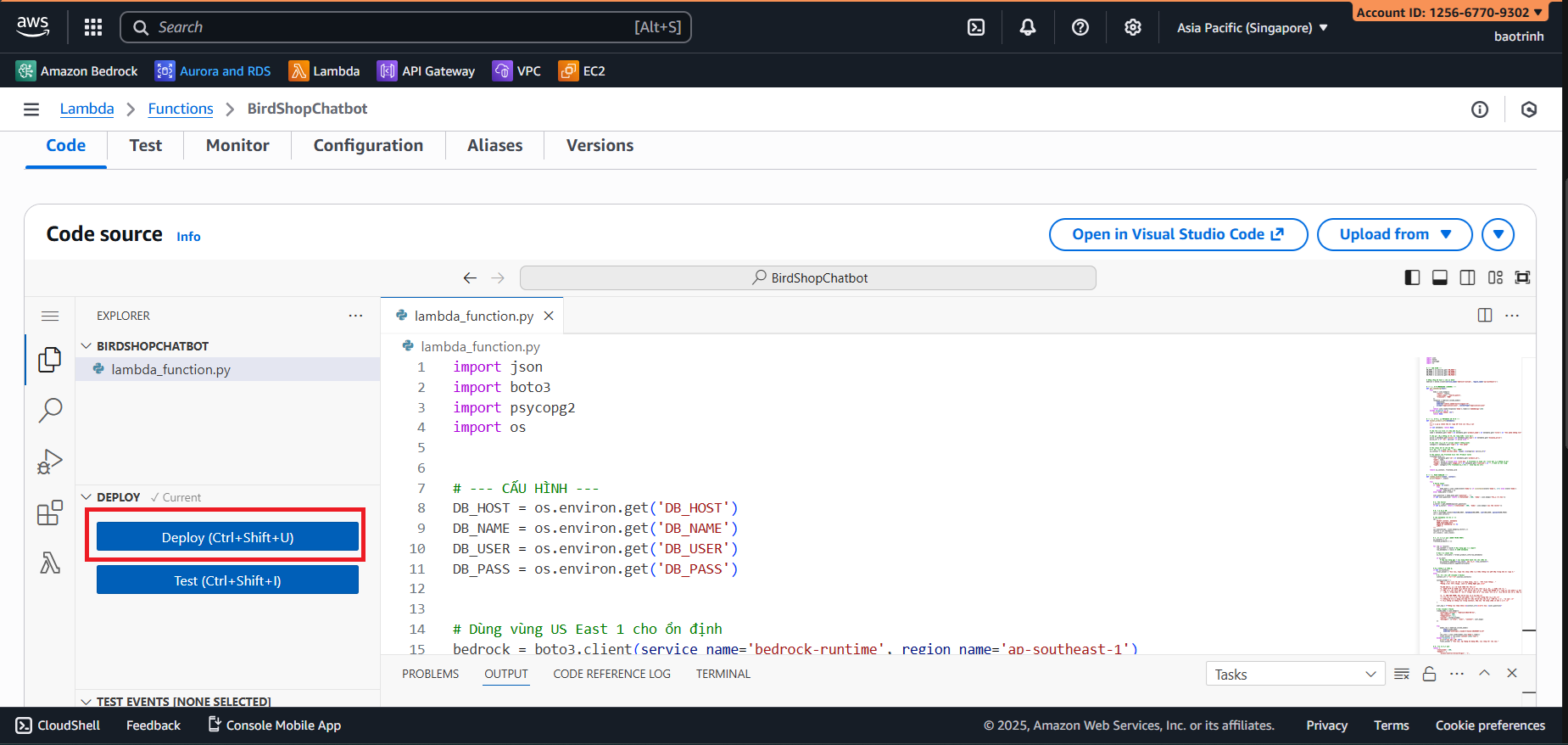Open the EC2 shortcut

582,71
